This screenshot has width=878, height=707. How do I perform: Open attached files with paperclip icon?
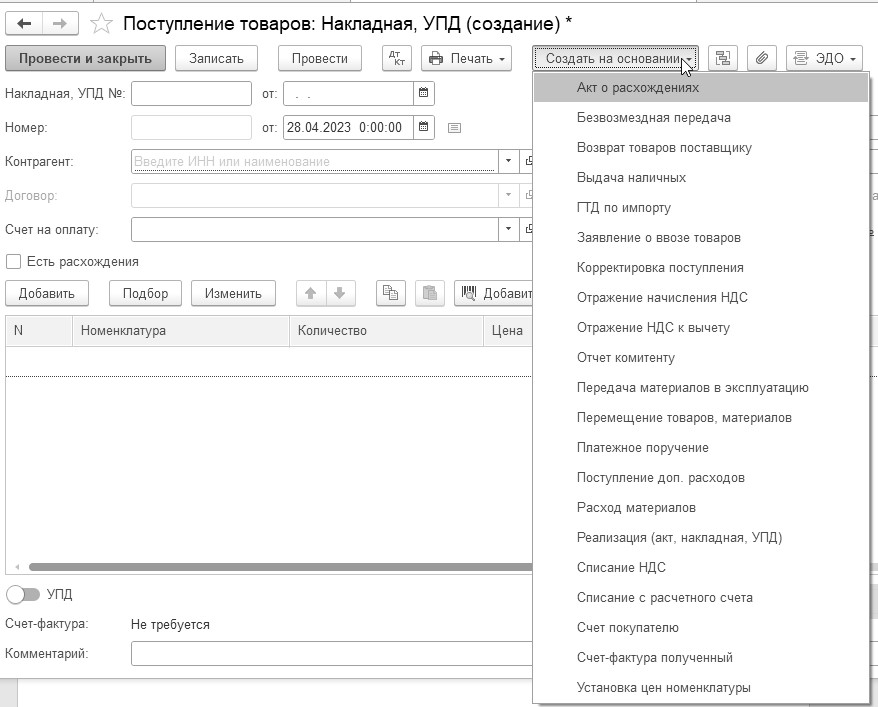click(762, 58)
